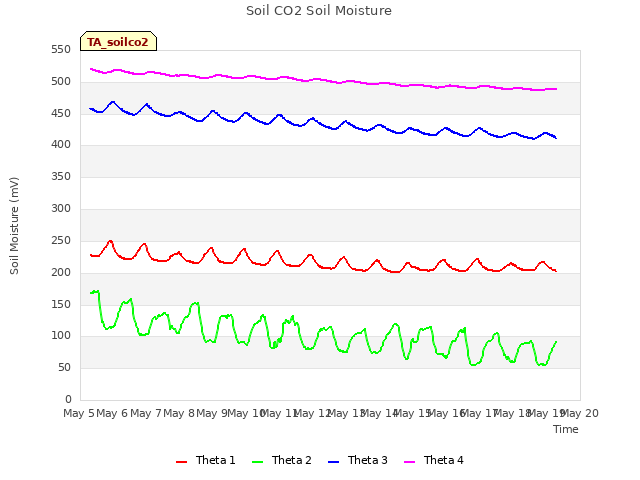640x480 pixels.
Task: Click the red Theta 1 legend swatch
Action: click(181, 462)
